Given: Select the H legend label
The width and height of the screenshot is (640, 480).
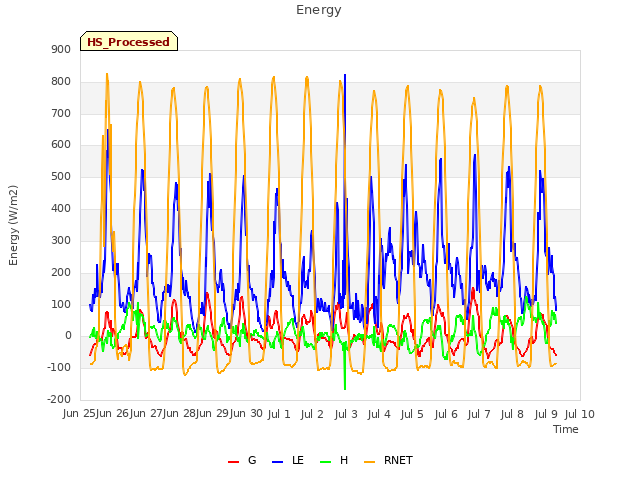Looking at the screenshot, I should click(344, 460).
